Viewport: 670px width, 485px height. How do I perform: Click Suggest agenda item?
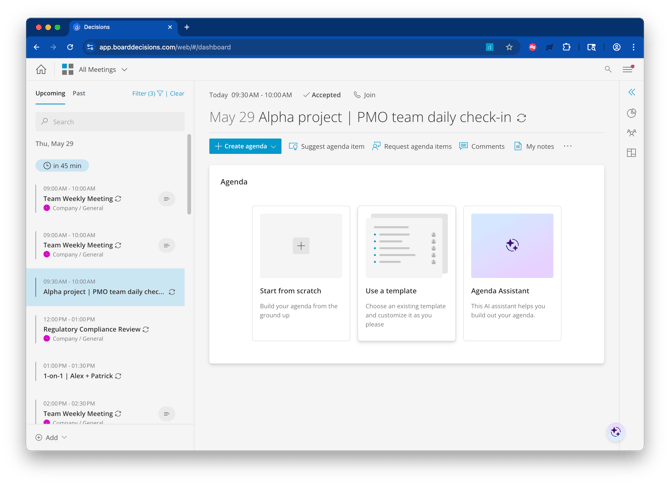[x=327, y=146]
